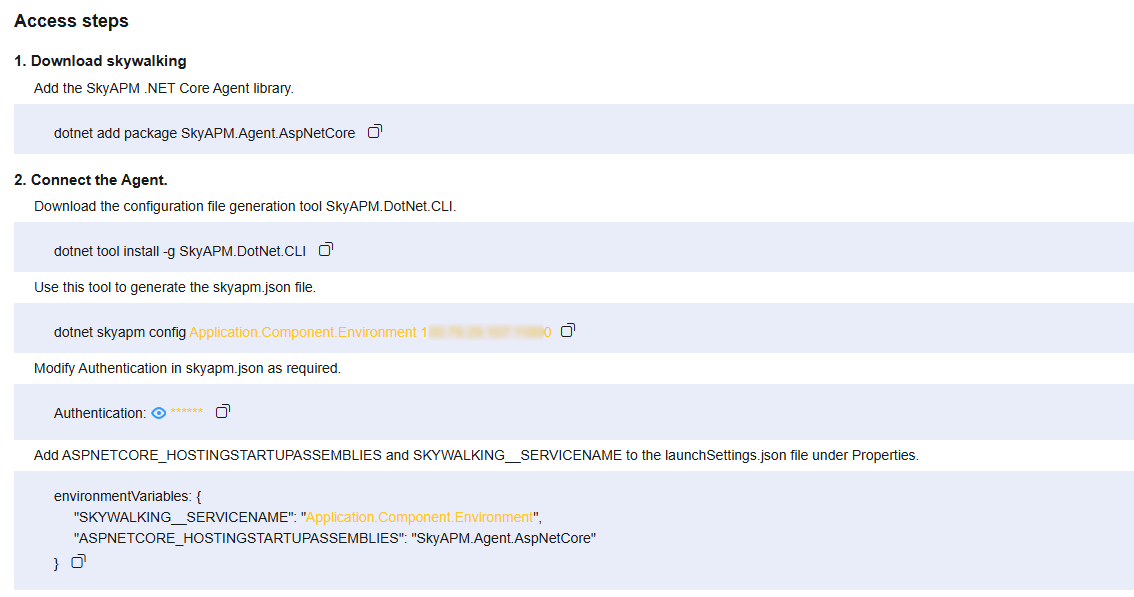Copy the environmentVariables JSON block
1134x597 pixels.
click(78, 562)
